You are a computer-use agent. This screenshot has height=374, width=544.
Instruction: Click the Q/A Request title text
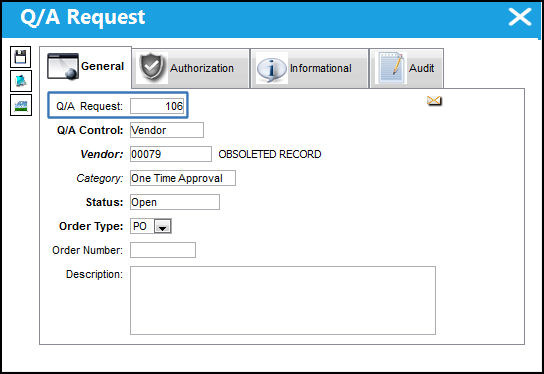pos(83,17)
